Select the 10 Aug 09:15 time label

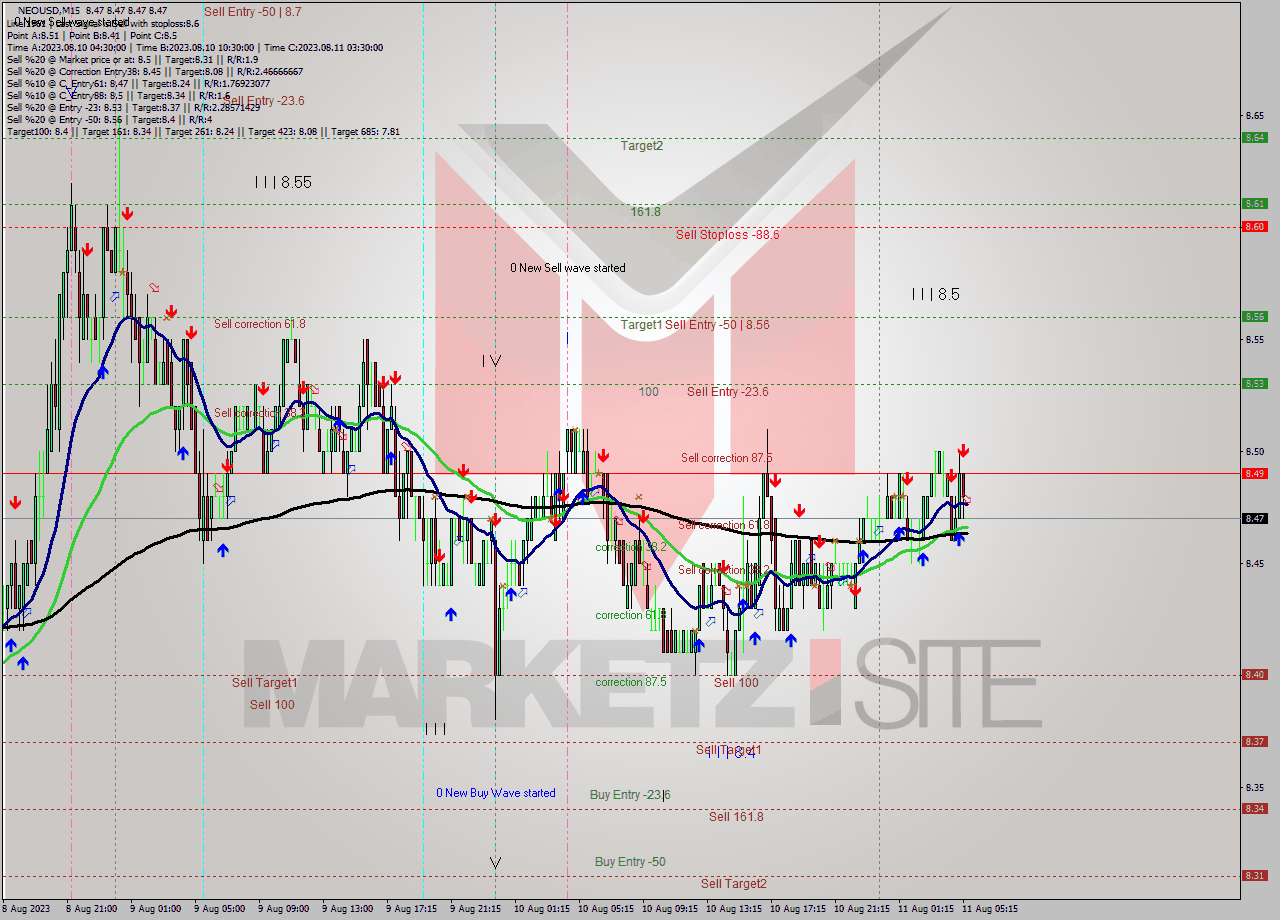tap(669, 909)
